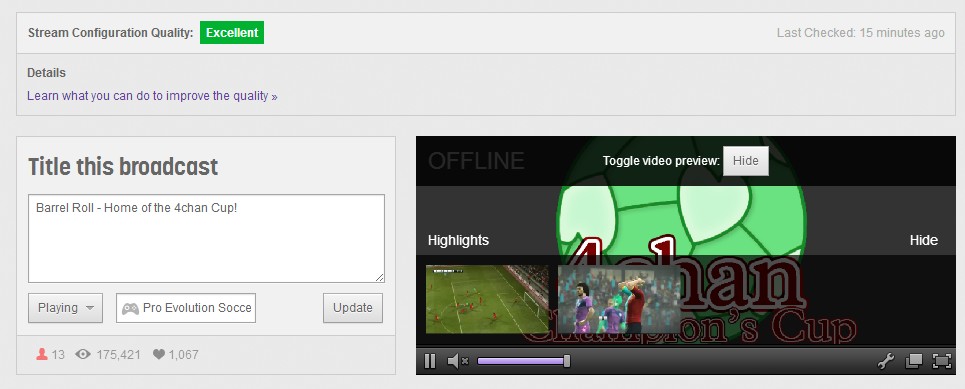Switch the player to fullscreen mode
This screenshot has width=965, height=389.
942,361
